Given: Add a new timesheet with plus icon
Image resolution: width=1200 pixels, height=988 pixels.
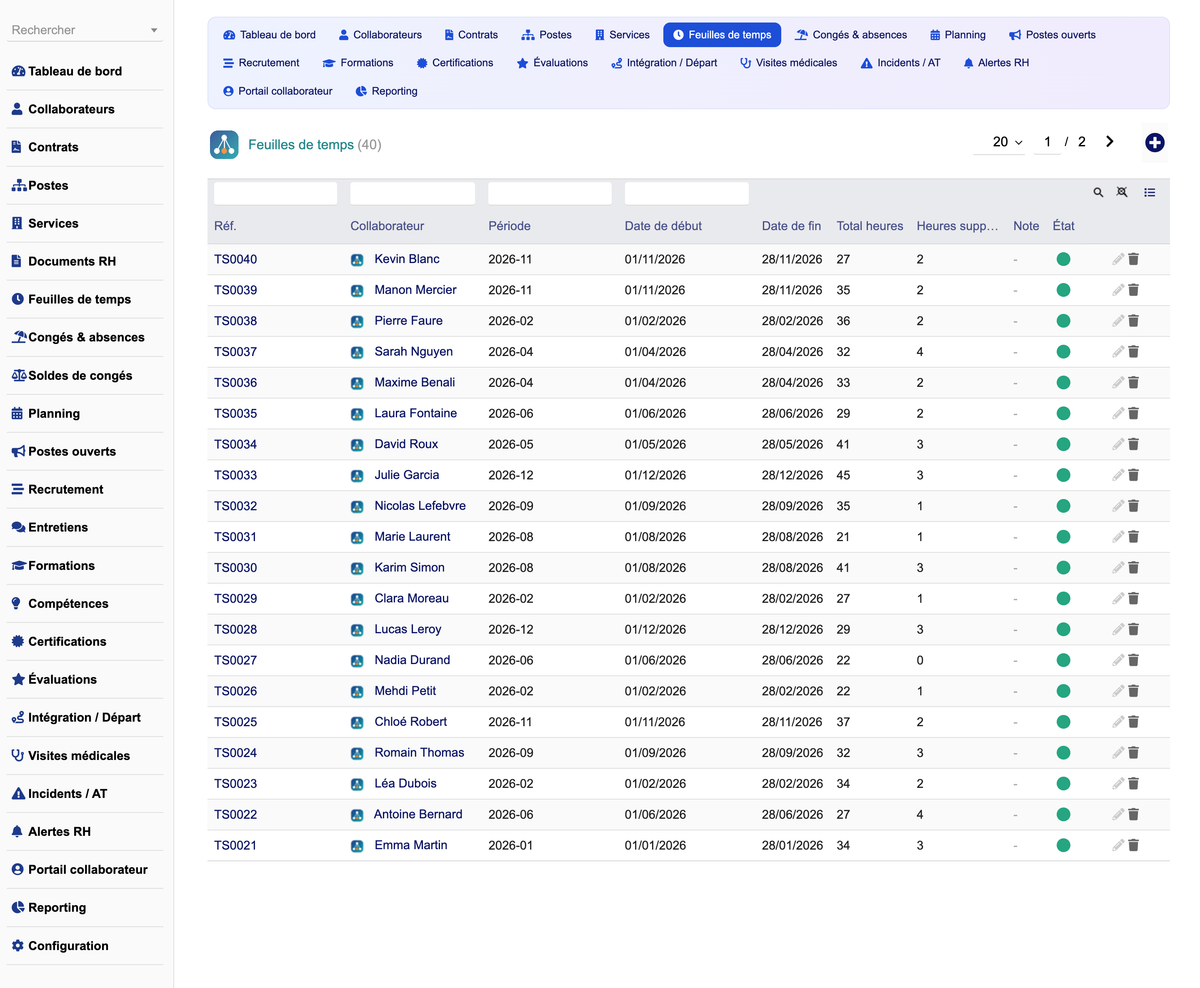Looking at the screenshot, I should tap(1154, 143).
